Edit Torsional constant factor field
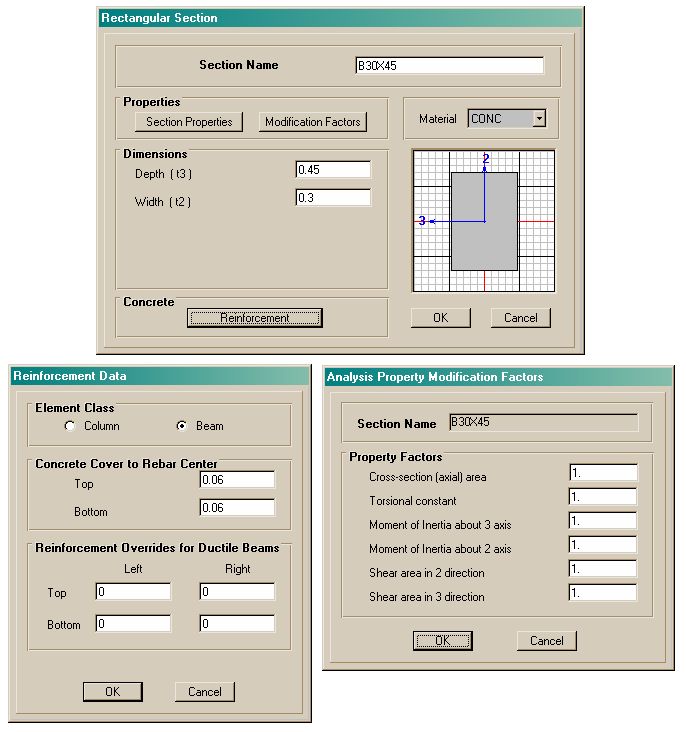The image size is (686, 732). [x=603, y=497]
